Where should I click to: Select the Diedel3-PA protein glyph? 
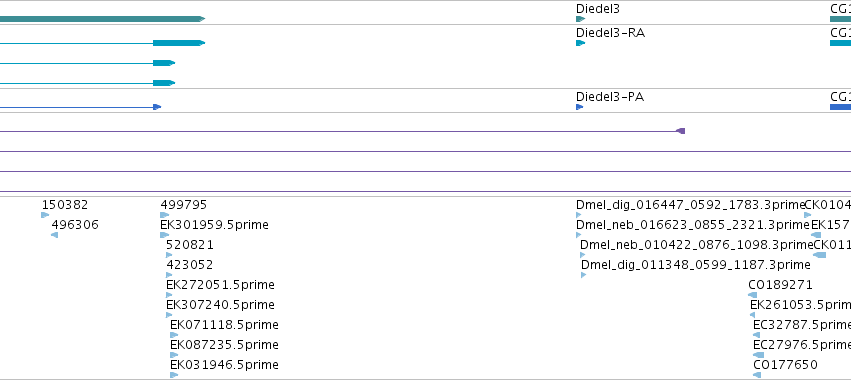click(579, 107)
